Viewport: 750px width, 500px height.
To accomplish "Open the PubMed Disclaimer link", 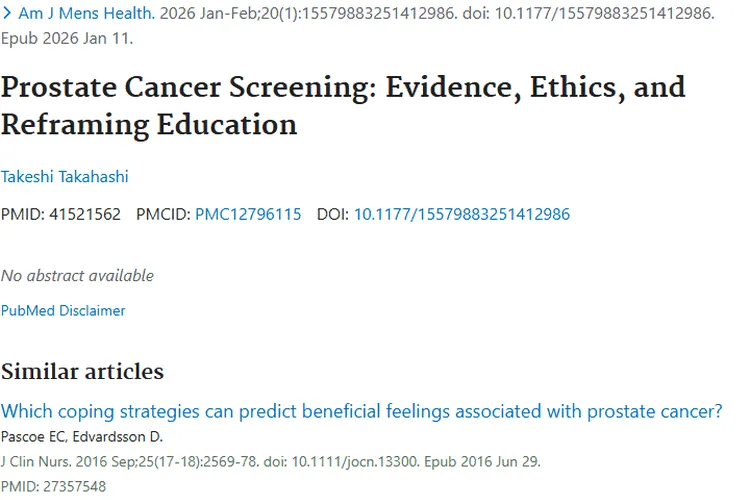I will [63, 311].
